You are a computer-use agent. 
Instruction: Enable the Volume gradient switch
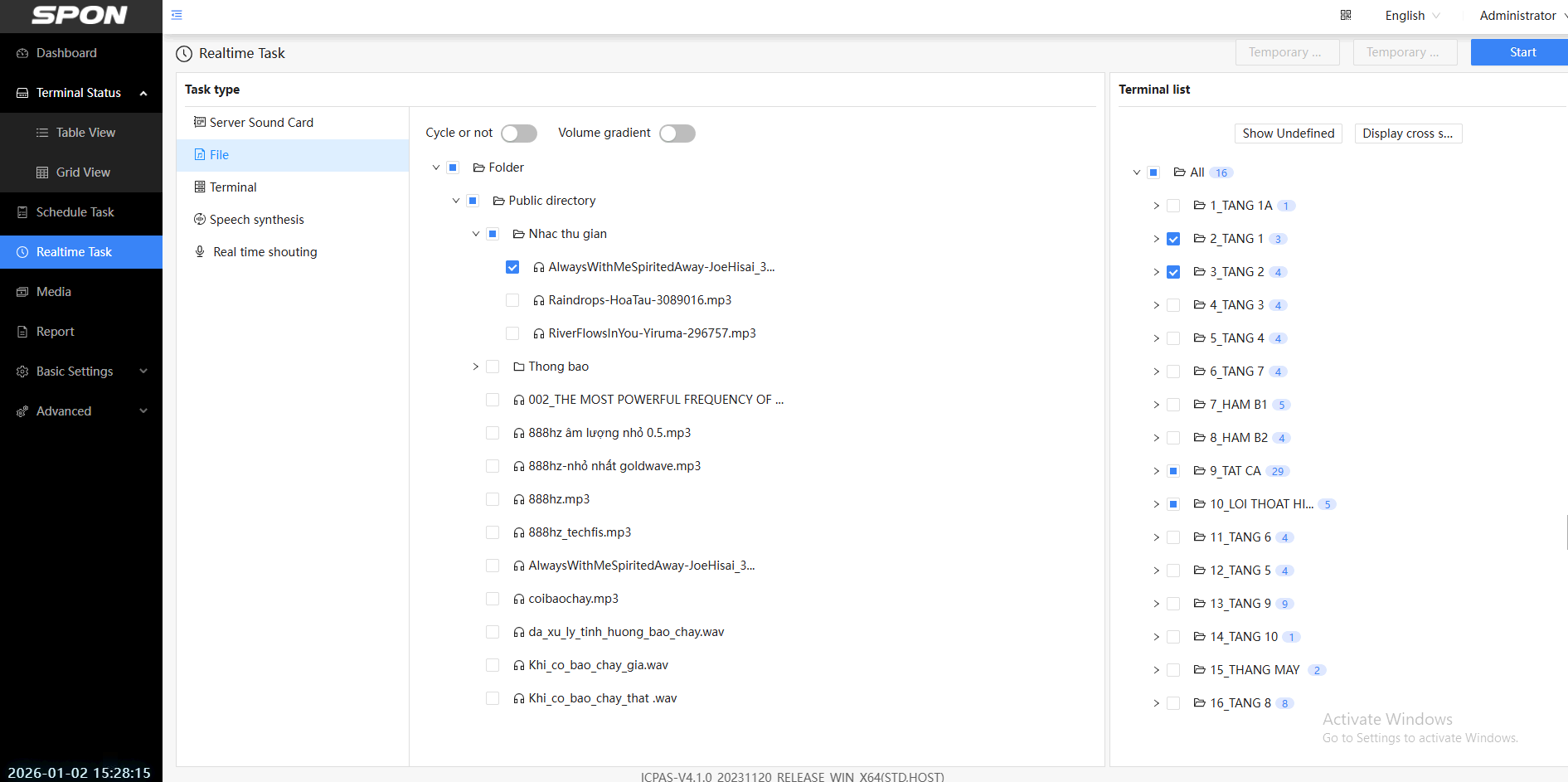tap(677, 134)
